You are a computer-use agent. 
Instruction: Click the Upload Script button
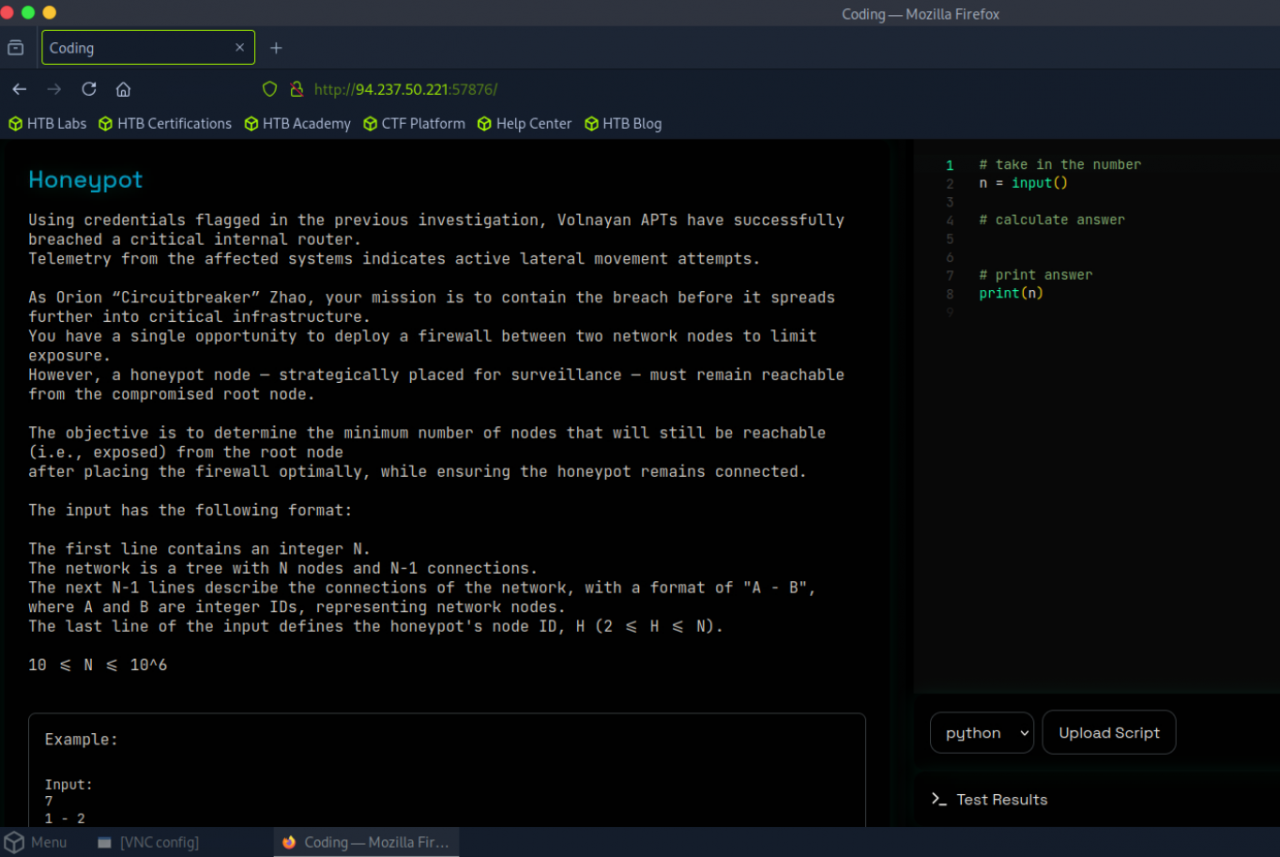1109,733
